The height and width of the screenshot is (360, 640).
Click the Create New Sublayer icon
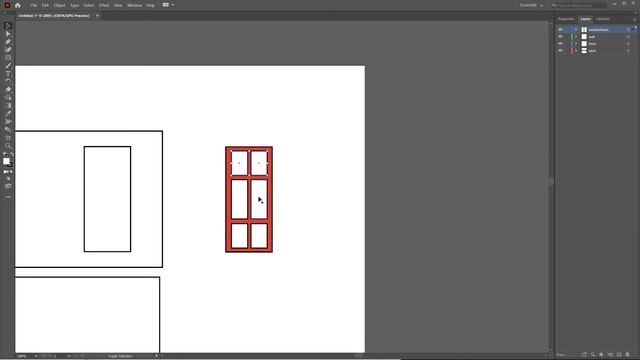coord(610,355)
